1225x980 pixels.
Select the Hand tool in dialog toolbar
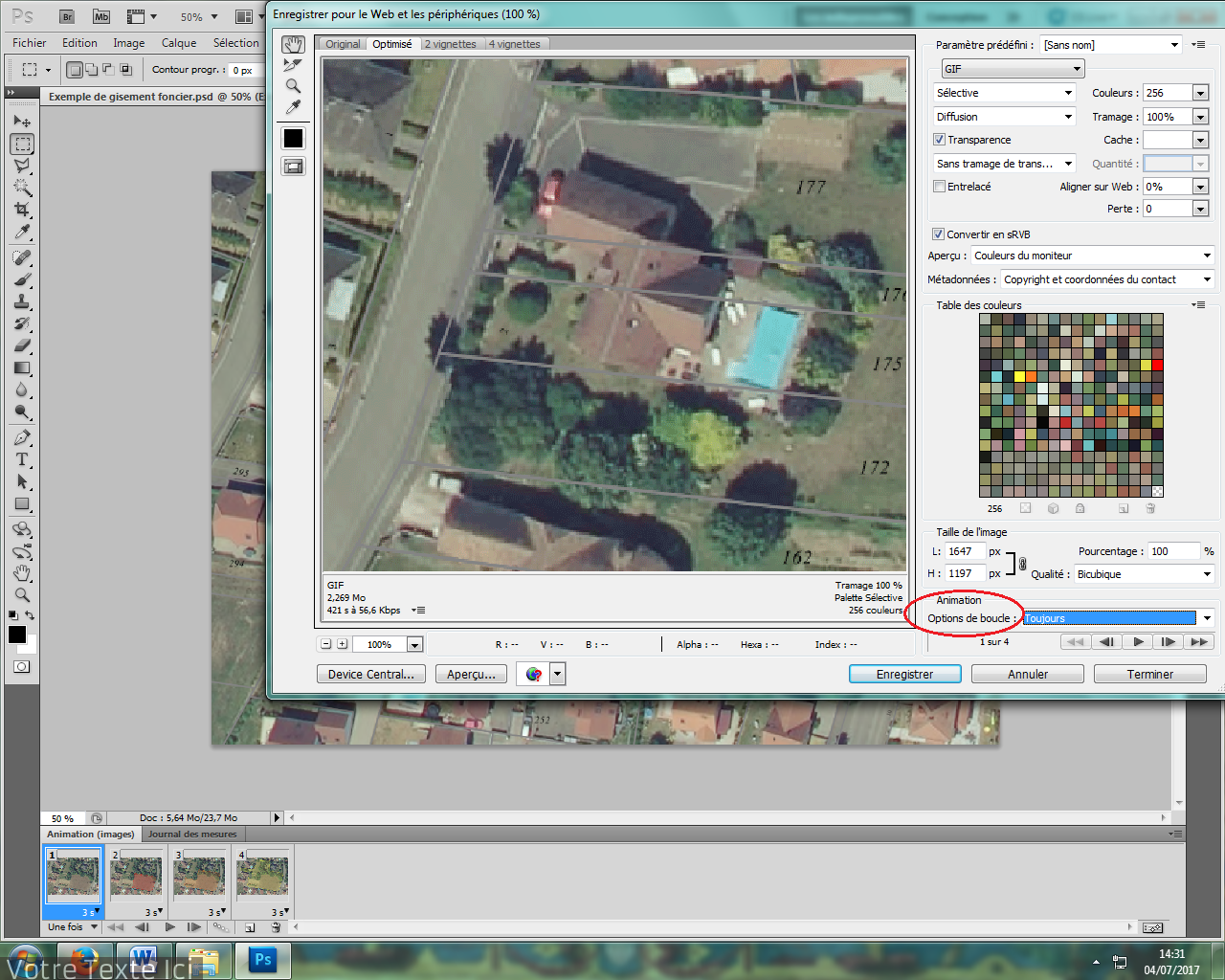293,44
